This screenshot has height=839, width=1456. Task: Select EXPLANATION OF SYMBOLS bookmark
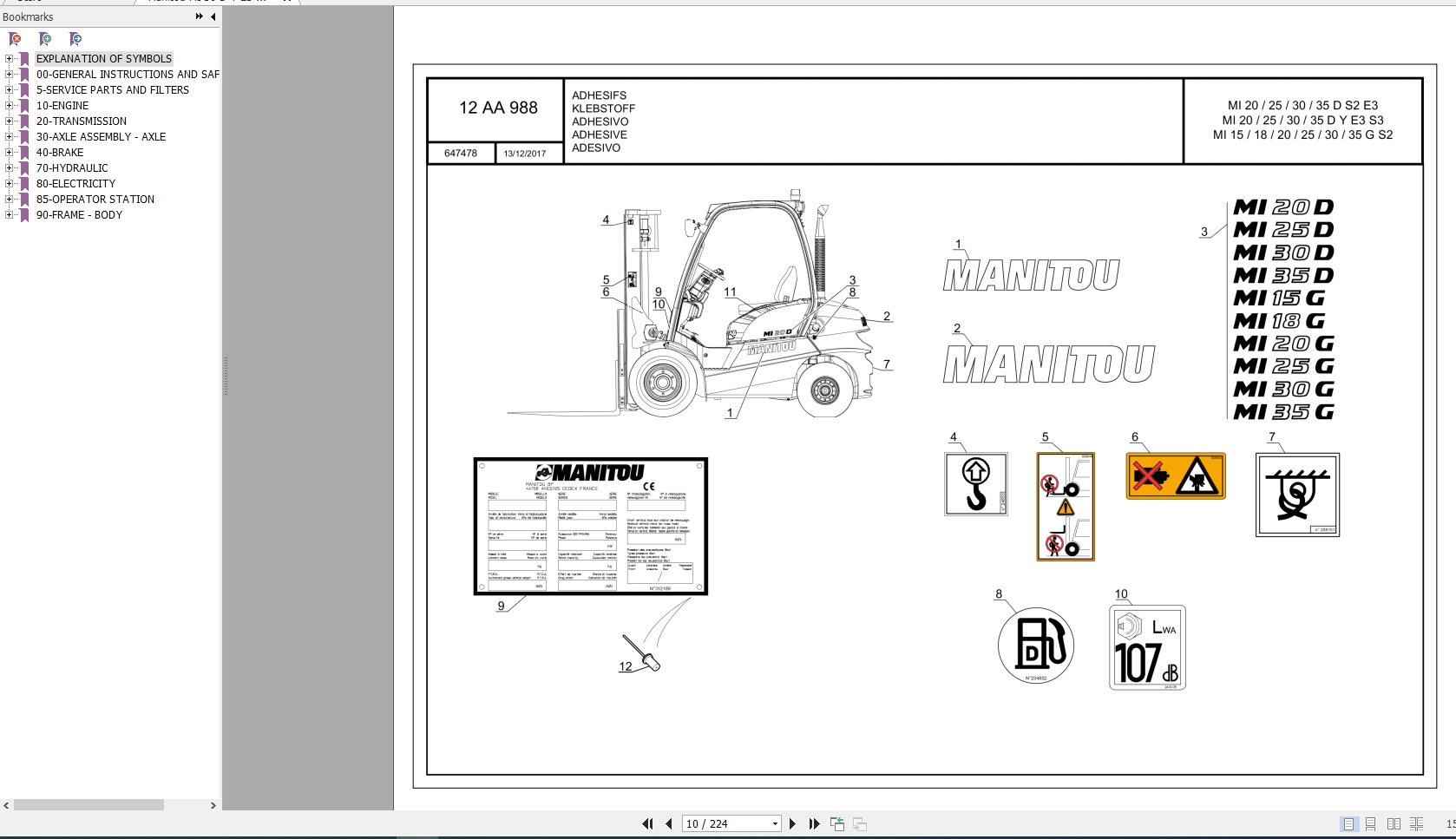104,59
